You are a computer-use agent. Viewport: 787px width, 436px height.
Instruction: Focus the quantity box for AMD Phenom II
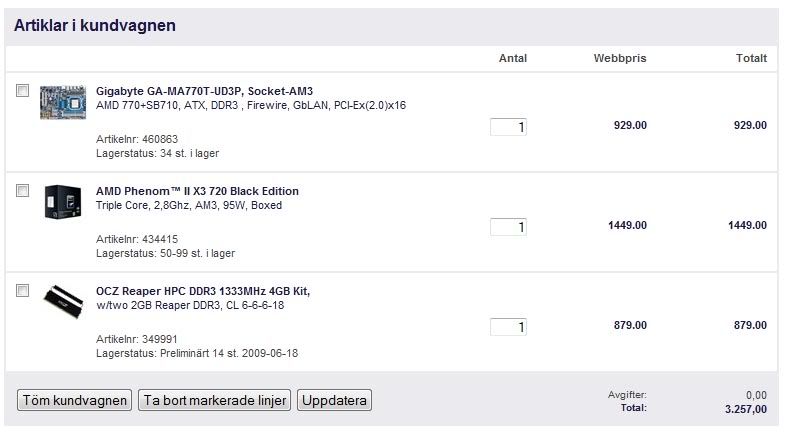508,227
